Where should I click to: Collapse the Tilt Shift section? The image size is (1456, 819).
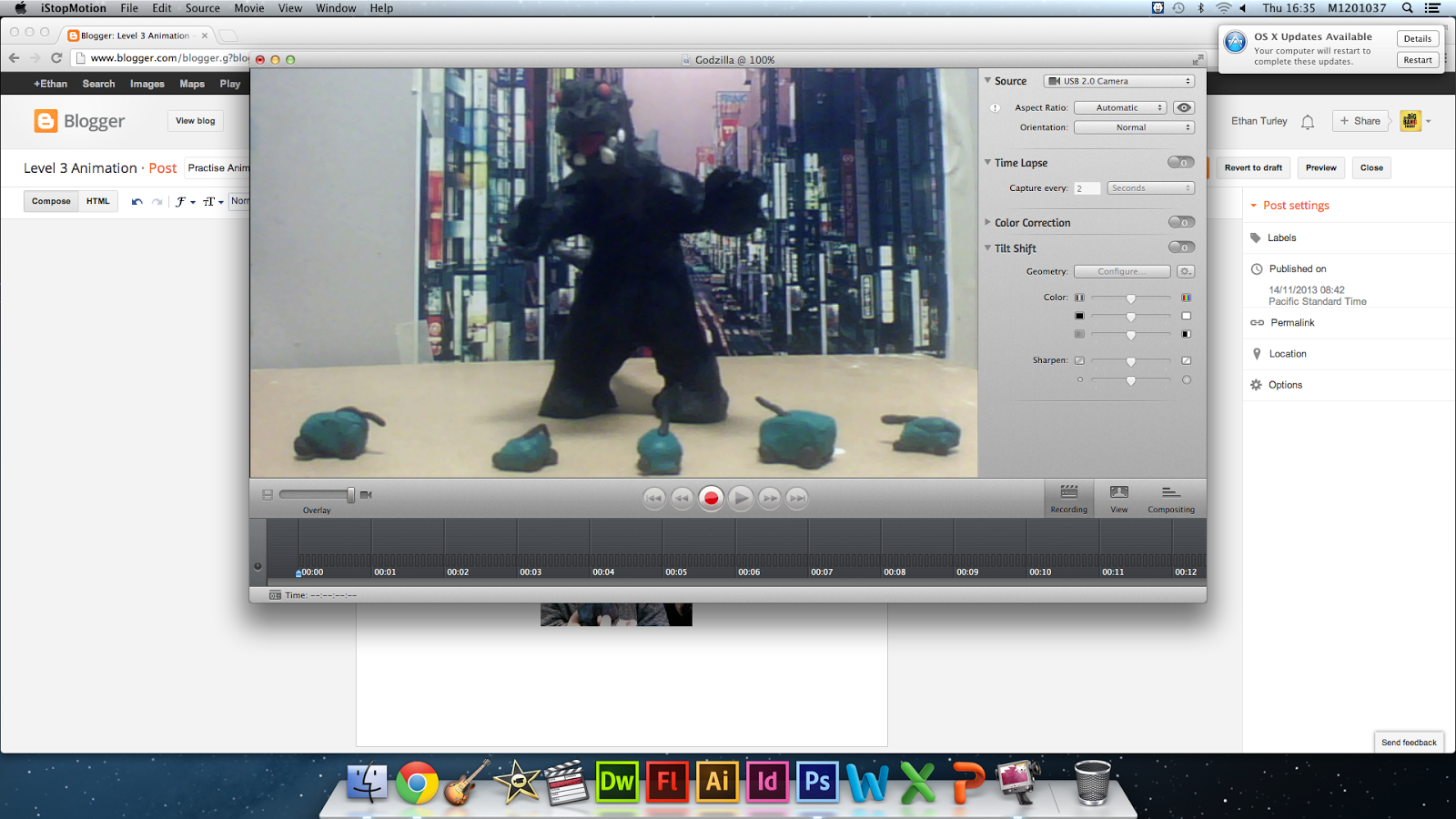pyautogui.click(x=987, y=248)
